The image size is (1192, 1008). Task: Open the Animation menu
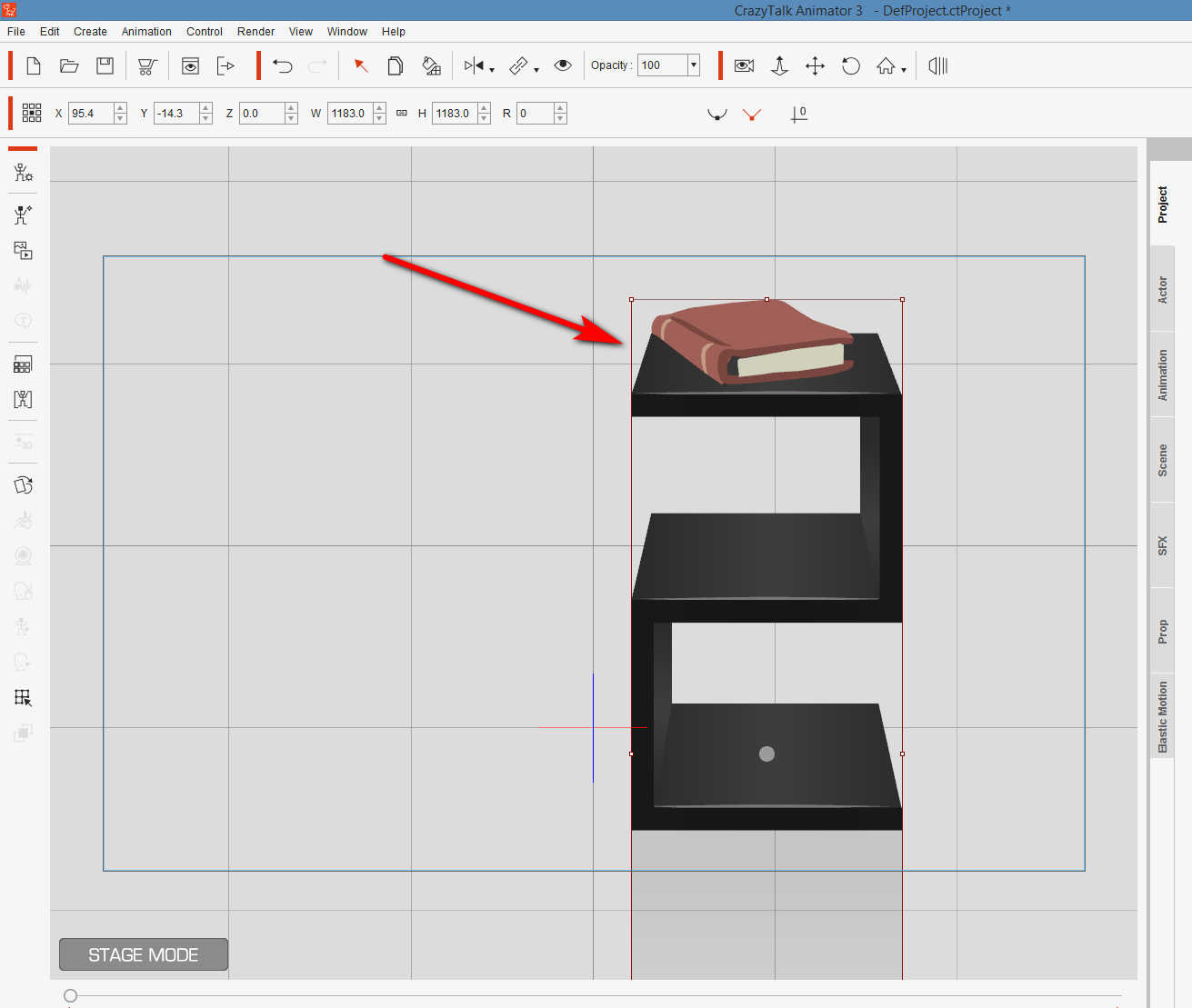(x=146, y=32)
